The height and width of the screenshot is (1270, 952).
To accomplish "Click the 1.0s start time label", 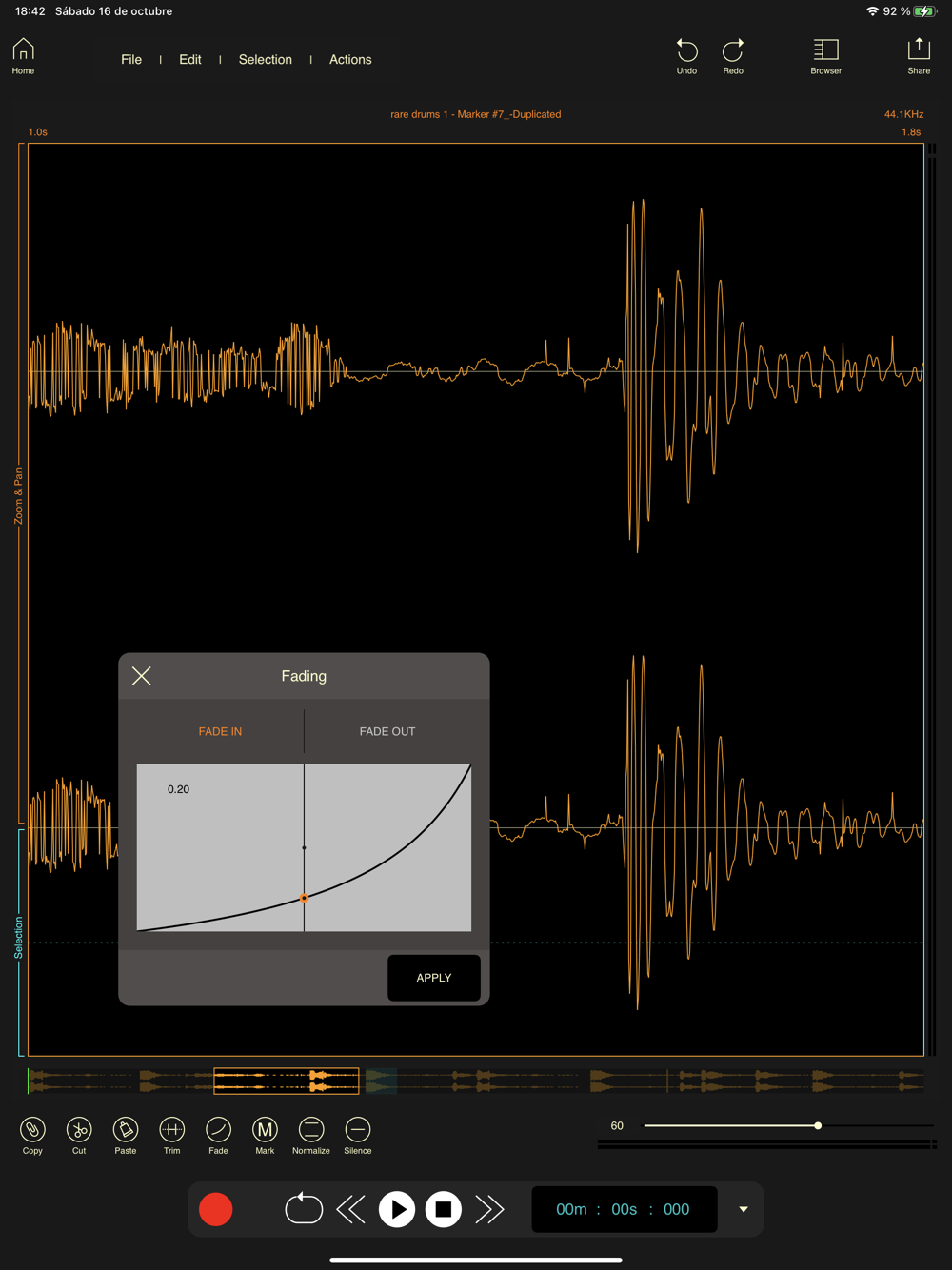I will (38, 132).
